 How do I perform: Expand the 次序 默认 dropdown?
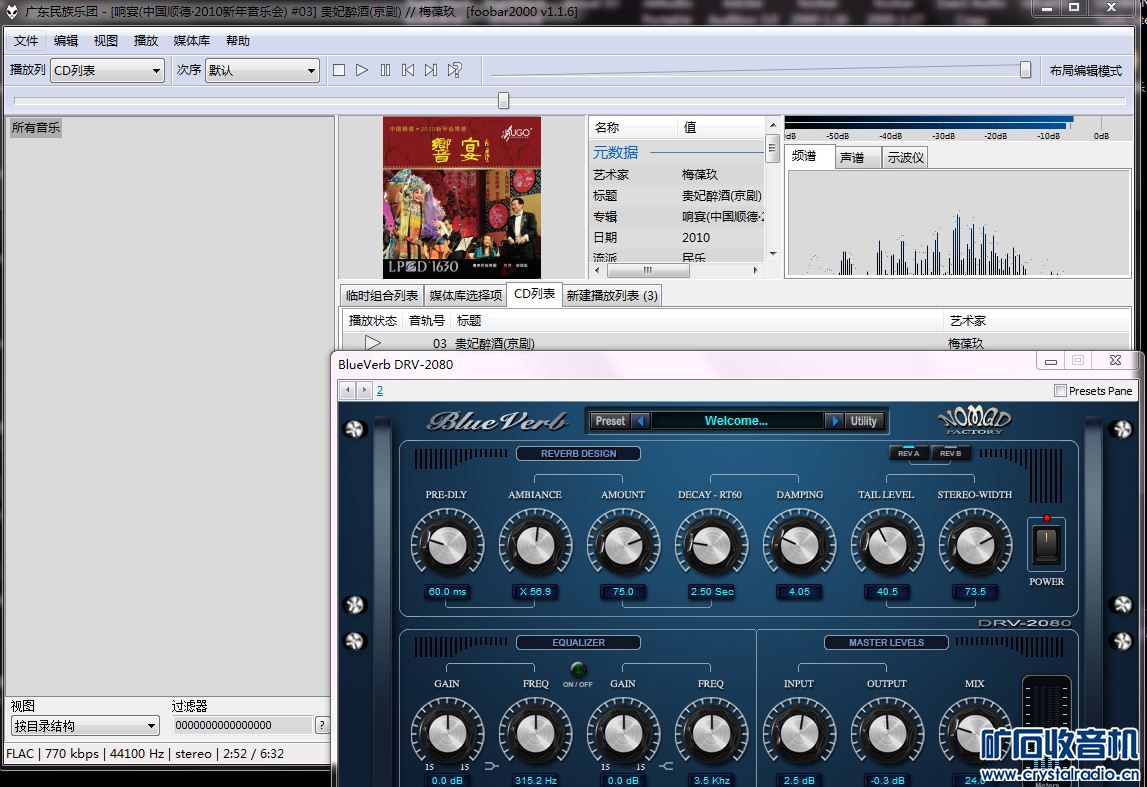click(x=262, y=70)
